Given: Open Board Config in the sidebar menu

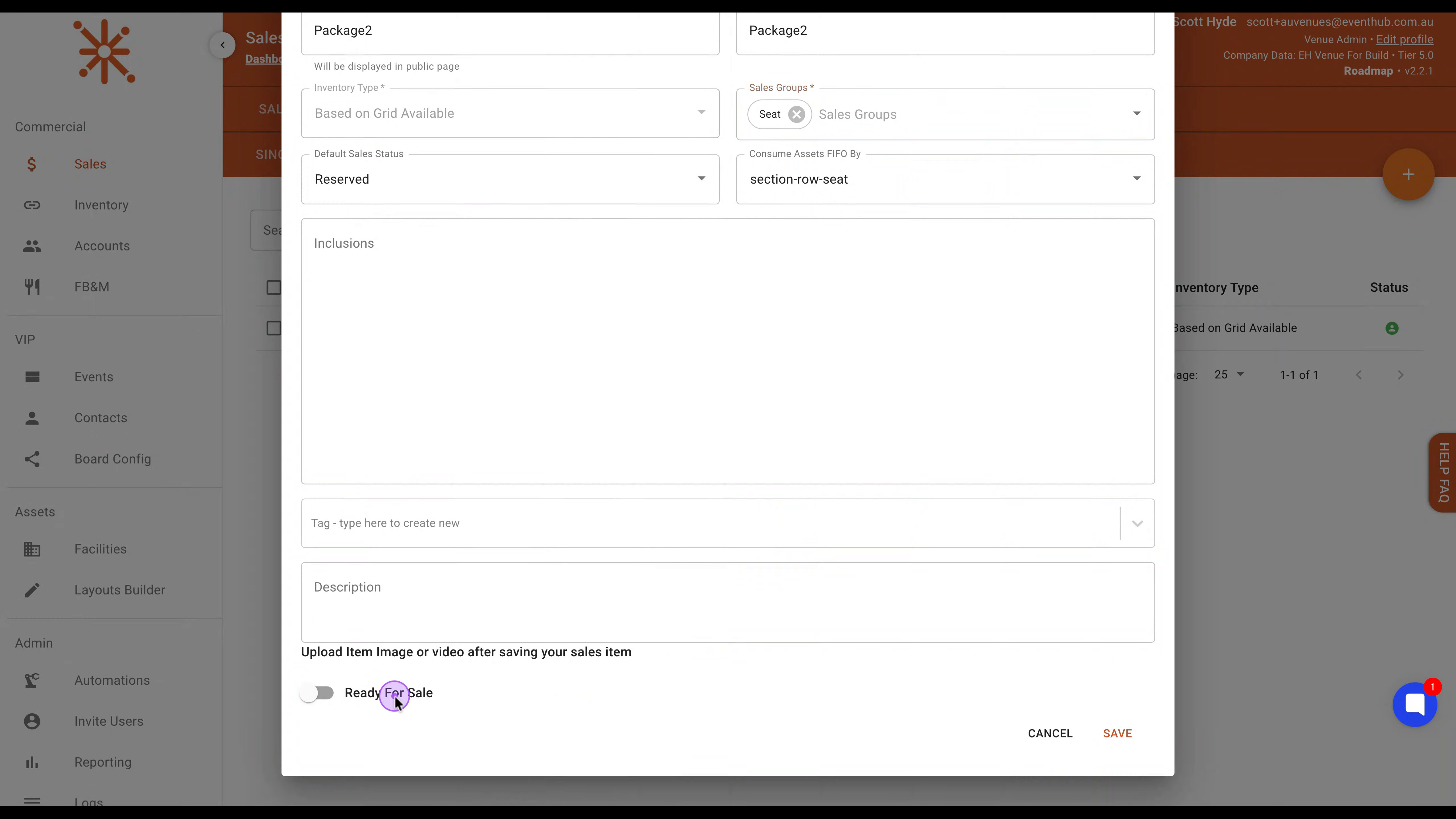Looking at the screenshot, I should point(113,459).
